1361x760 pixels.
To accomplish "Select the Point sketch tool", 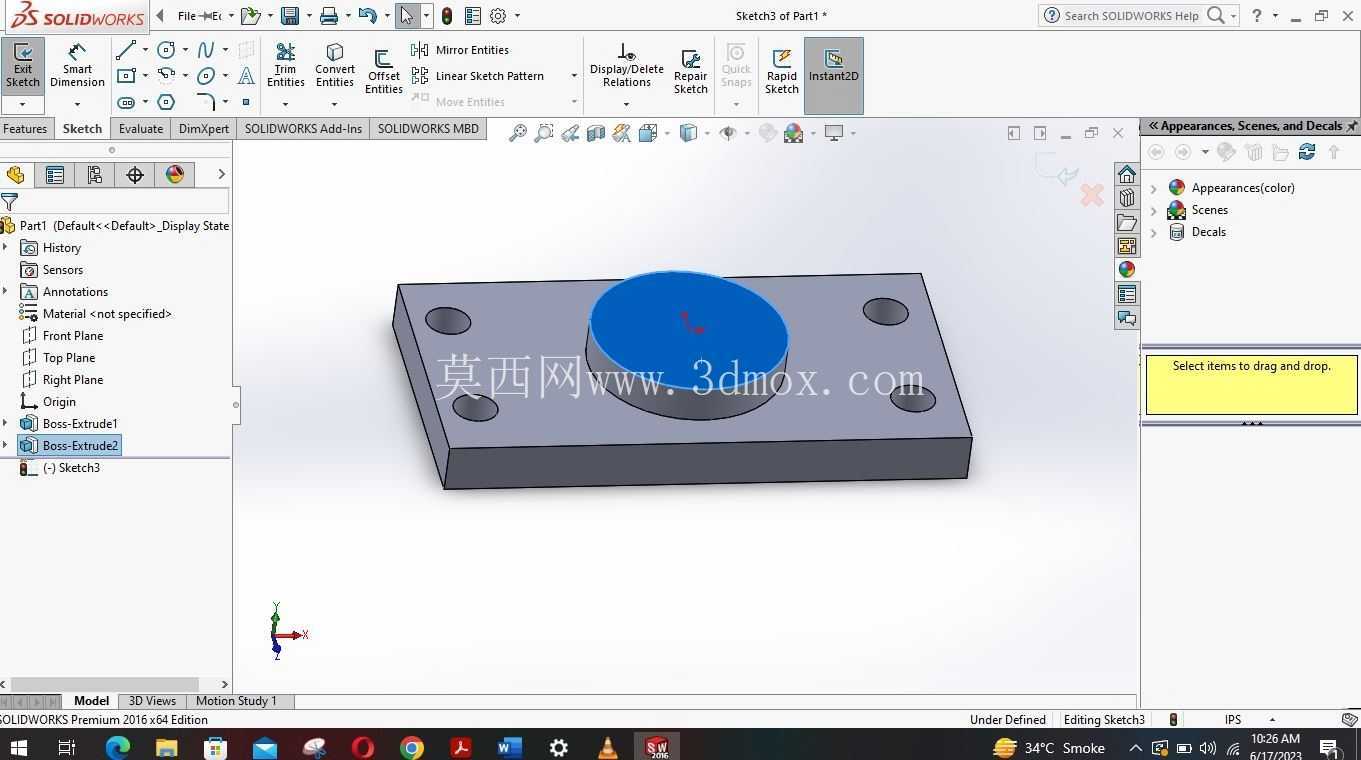I will (246, 102).
